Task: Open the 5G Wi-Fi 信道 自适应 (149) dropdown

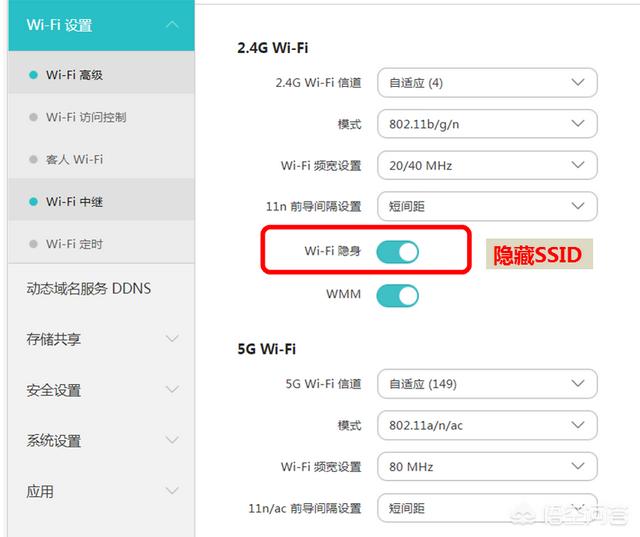Action: click(487, 384)
